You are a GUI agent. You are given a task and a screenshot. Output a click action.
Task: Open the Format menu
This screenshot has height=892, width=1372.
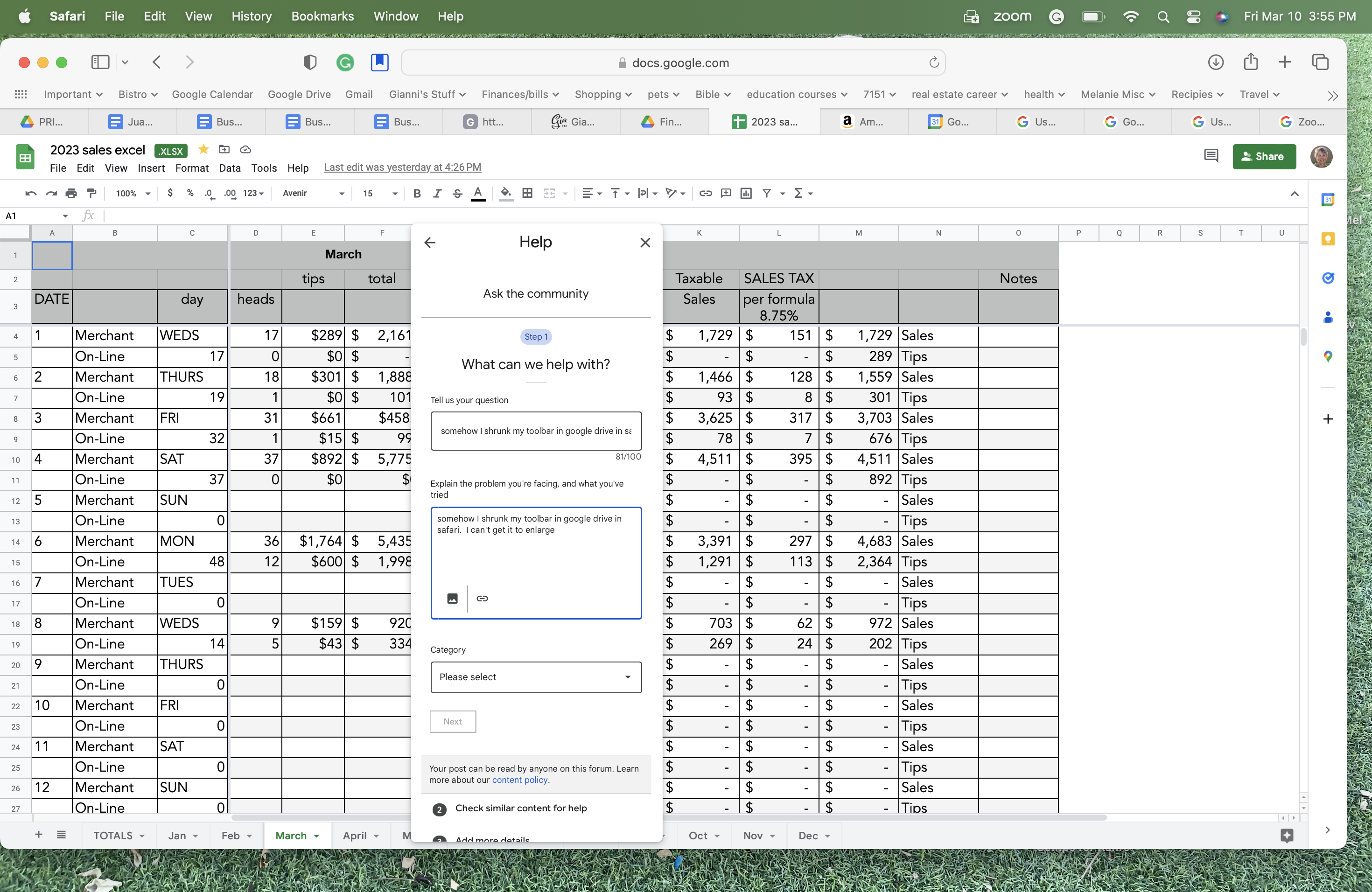pos(191,167)
